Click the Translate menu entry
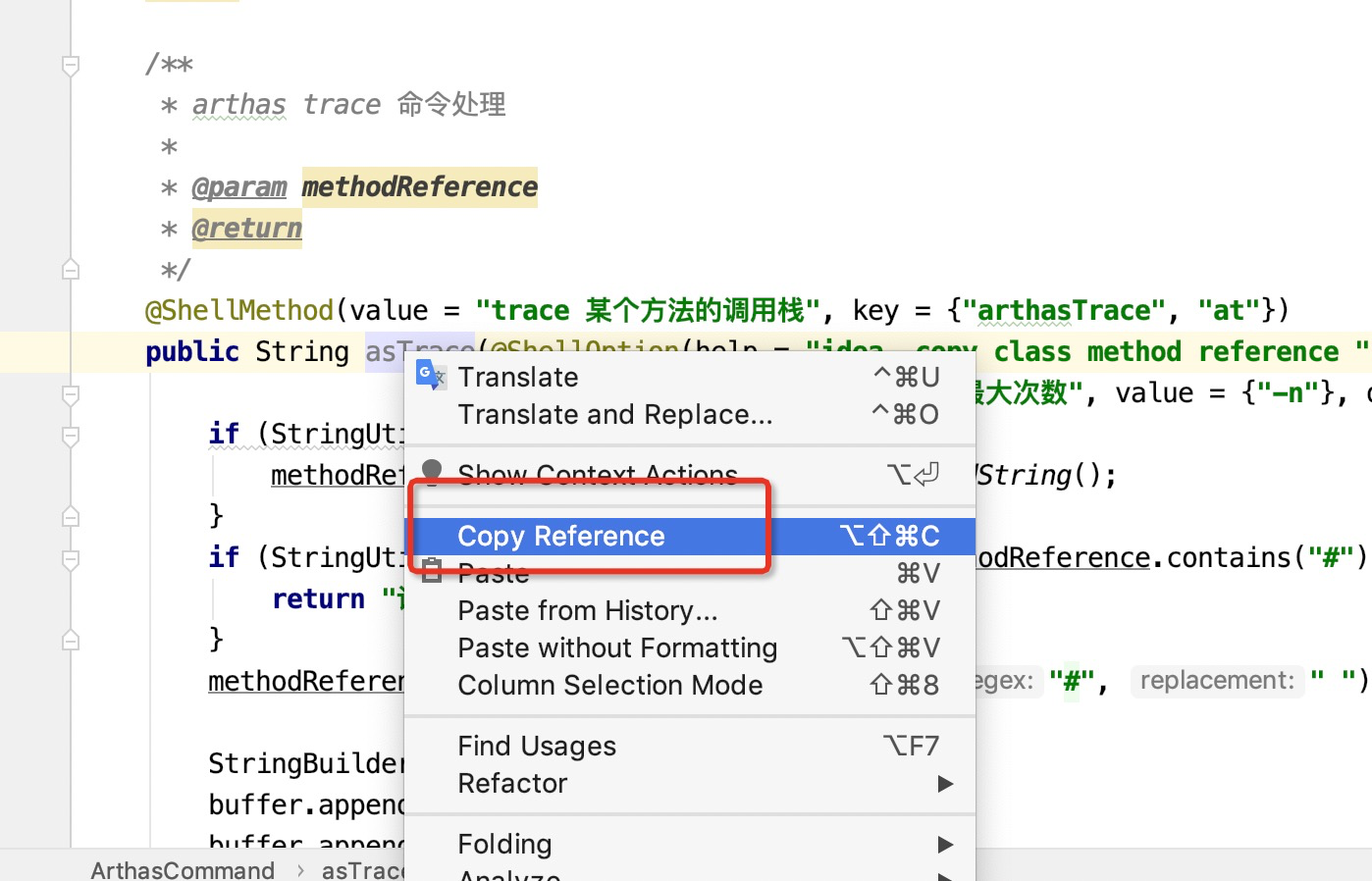 tap(517, 378)
